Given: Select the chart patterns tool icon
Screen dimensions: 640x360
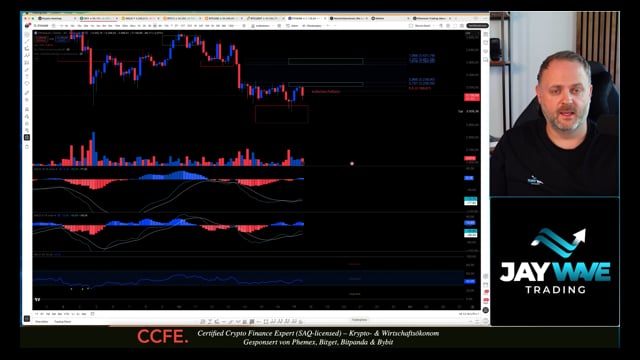Looking at the screenshot, I should pos(27,55).
